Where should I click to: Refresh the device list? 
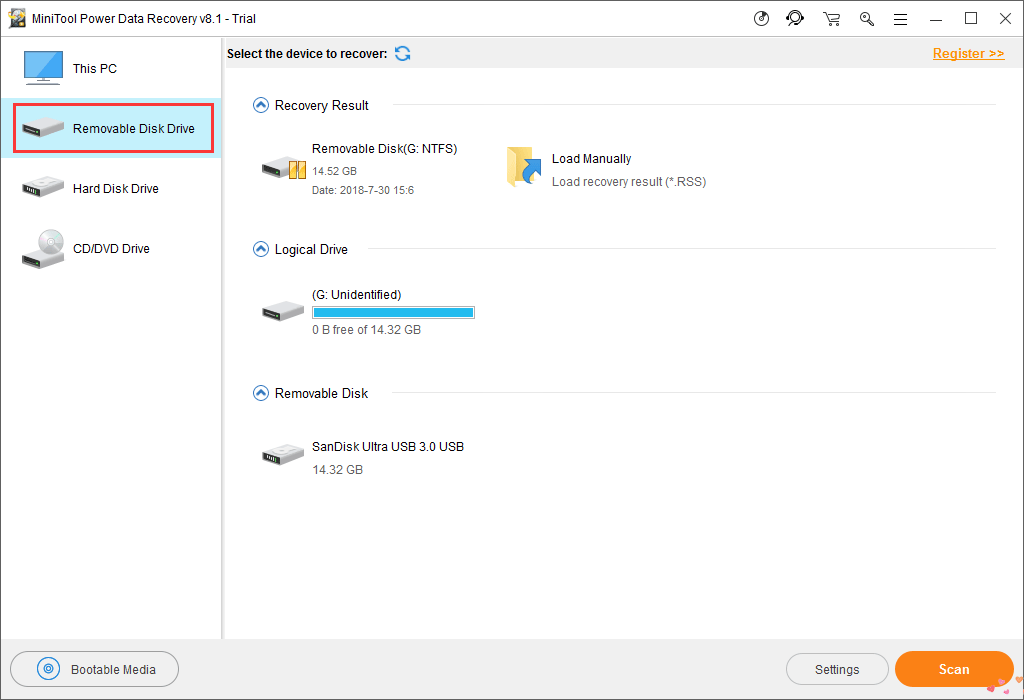coord(402,53)
